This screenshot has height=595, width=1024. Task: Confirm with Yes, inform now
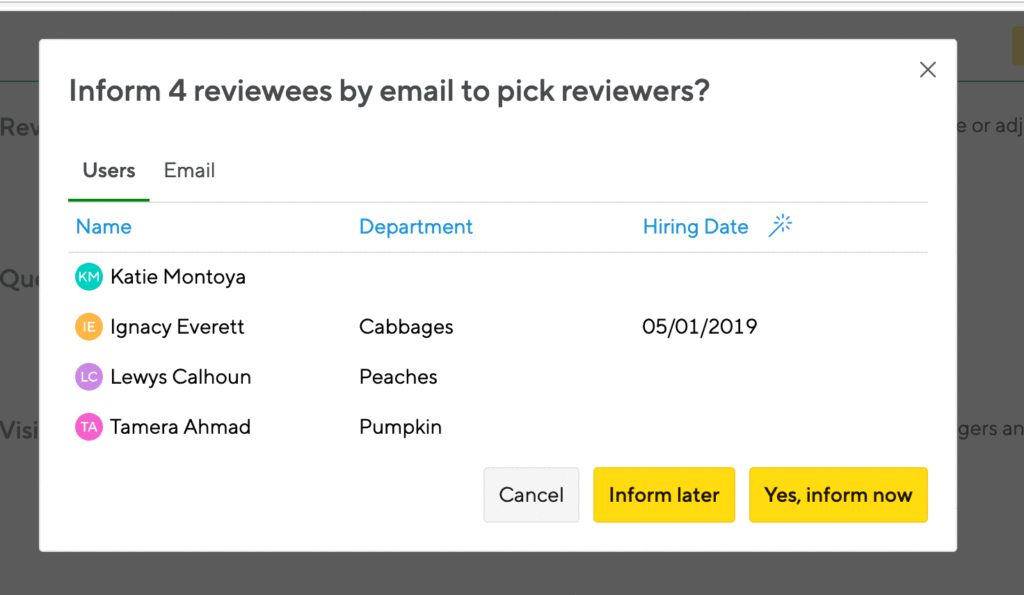pos(839,495)
